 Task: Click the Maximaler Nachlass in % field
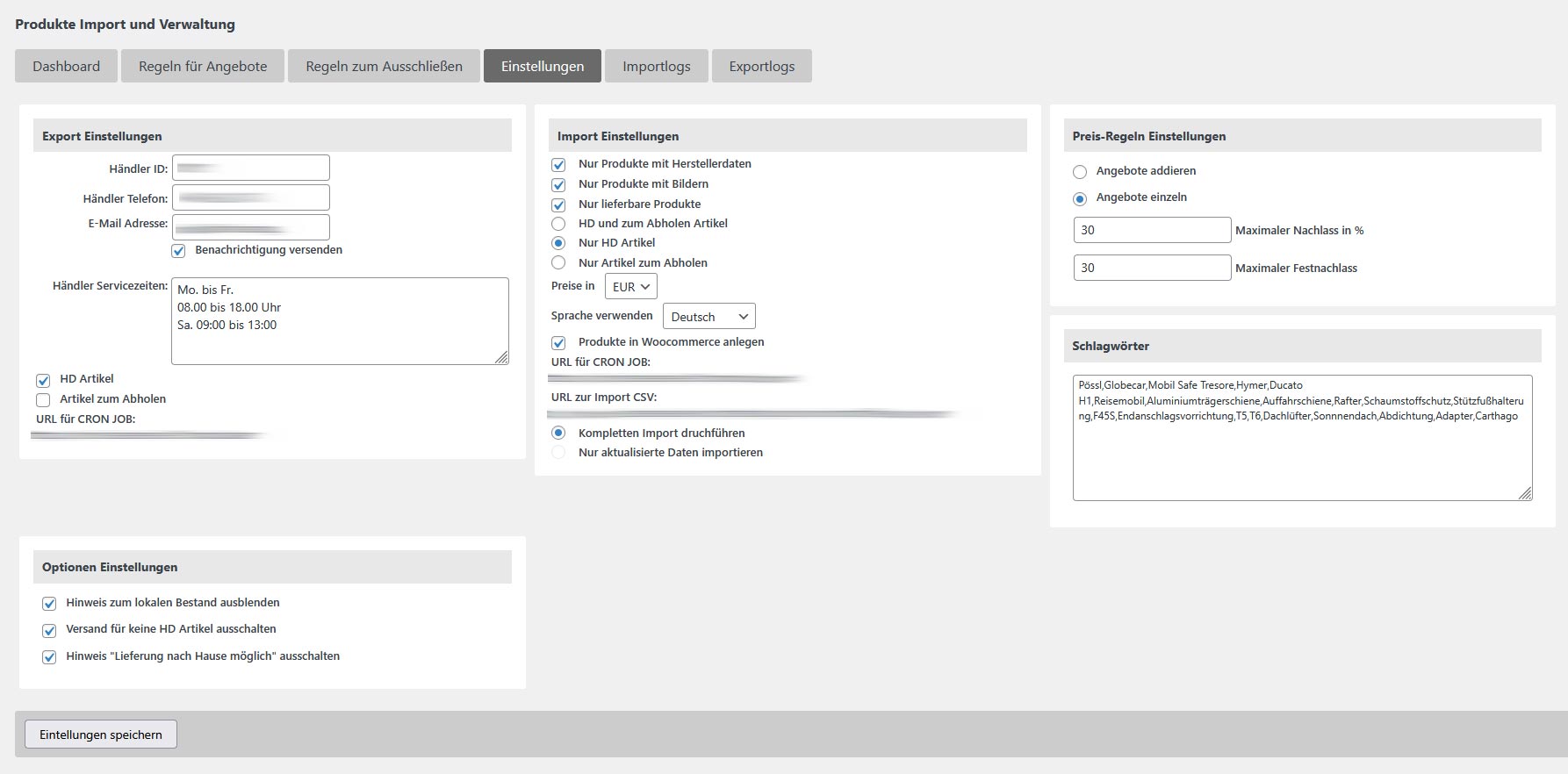point(1152,230)
